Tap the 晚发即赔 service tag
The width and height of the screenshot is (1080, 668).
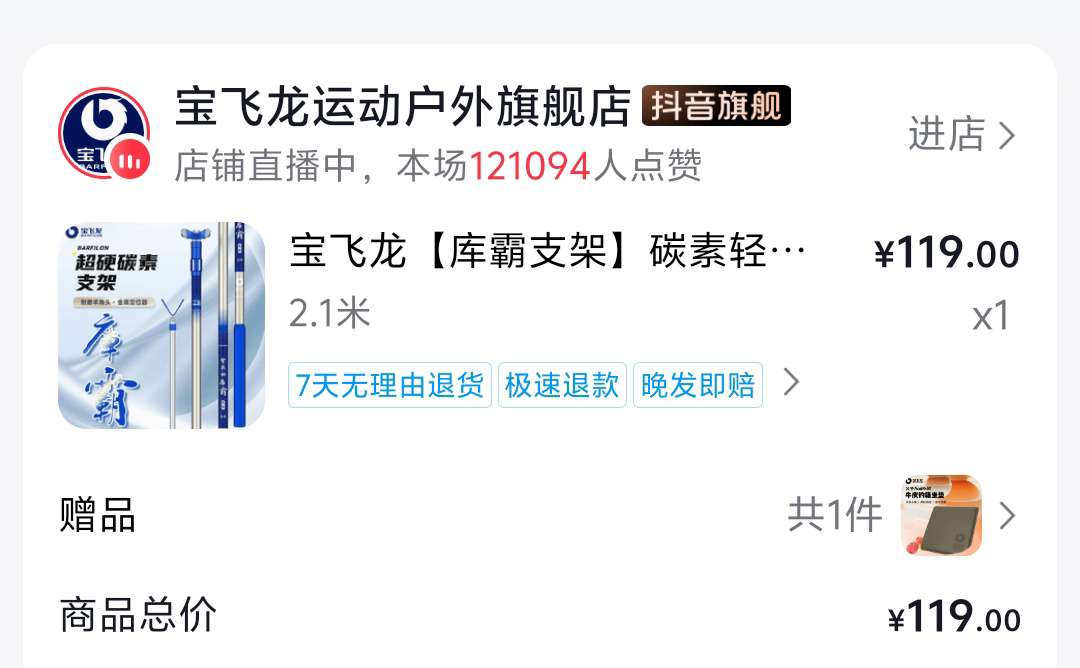[698, 385]
